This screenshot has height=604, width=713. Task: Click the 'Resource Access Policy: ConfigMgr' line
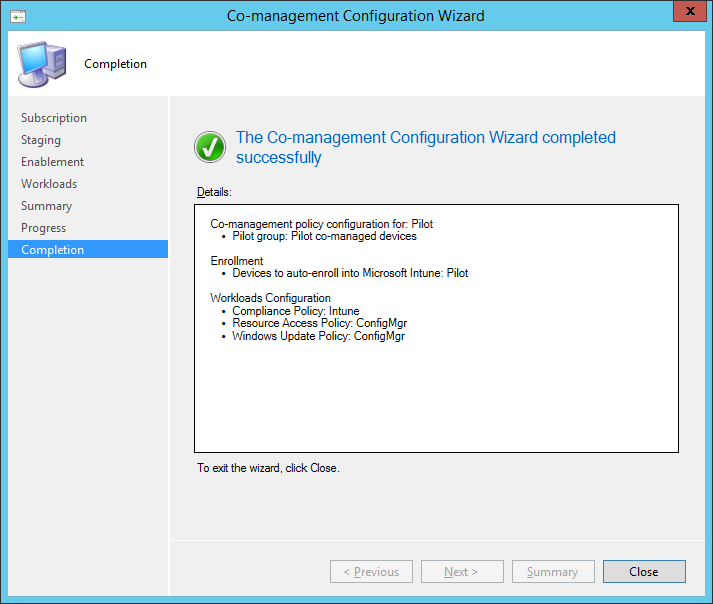[320, 323]
